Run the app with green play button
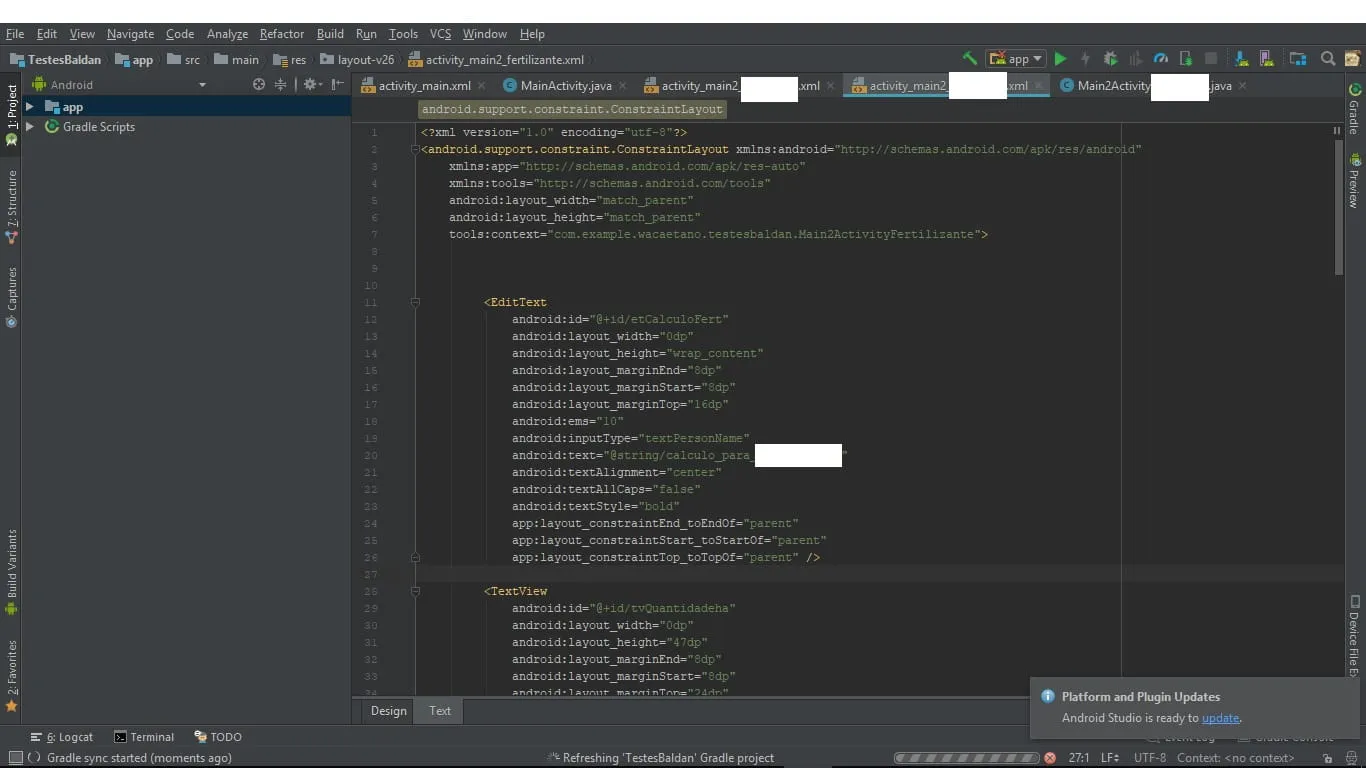Viewport: 1366px width, 768px height. click(x=1060, y=59)
